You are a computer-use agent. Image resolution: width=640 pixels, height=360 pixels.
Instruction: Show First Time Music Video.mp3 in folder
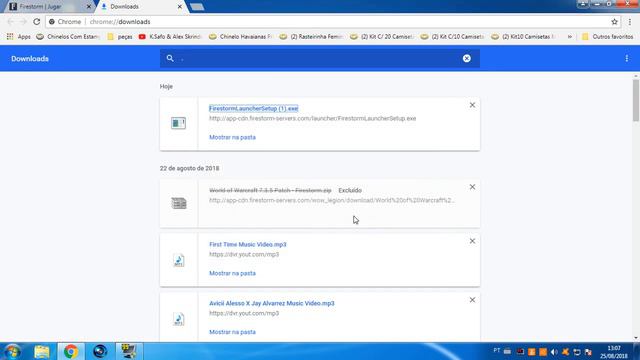(232, 273)
